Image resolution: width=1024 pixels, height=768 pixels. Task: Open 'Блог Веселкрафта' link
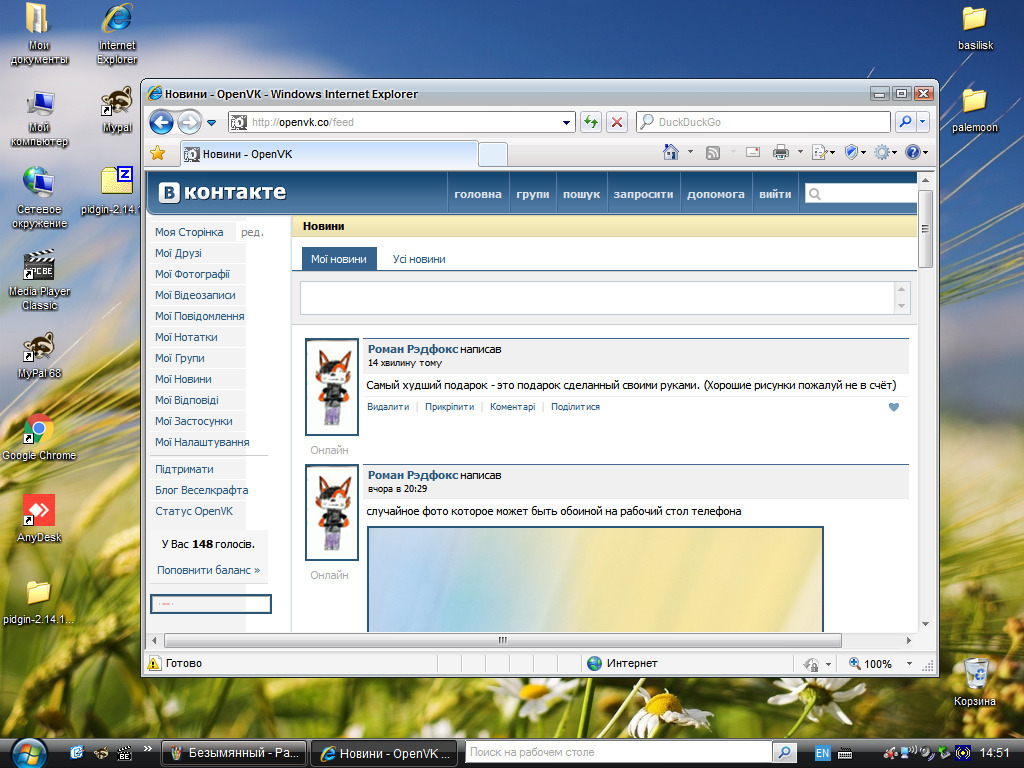tap(201, 490)
